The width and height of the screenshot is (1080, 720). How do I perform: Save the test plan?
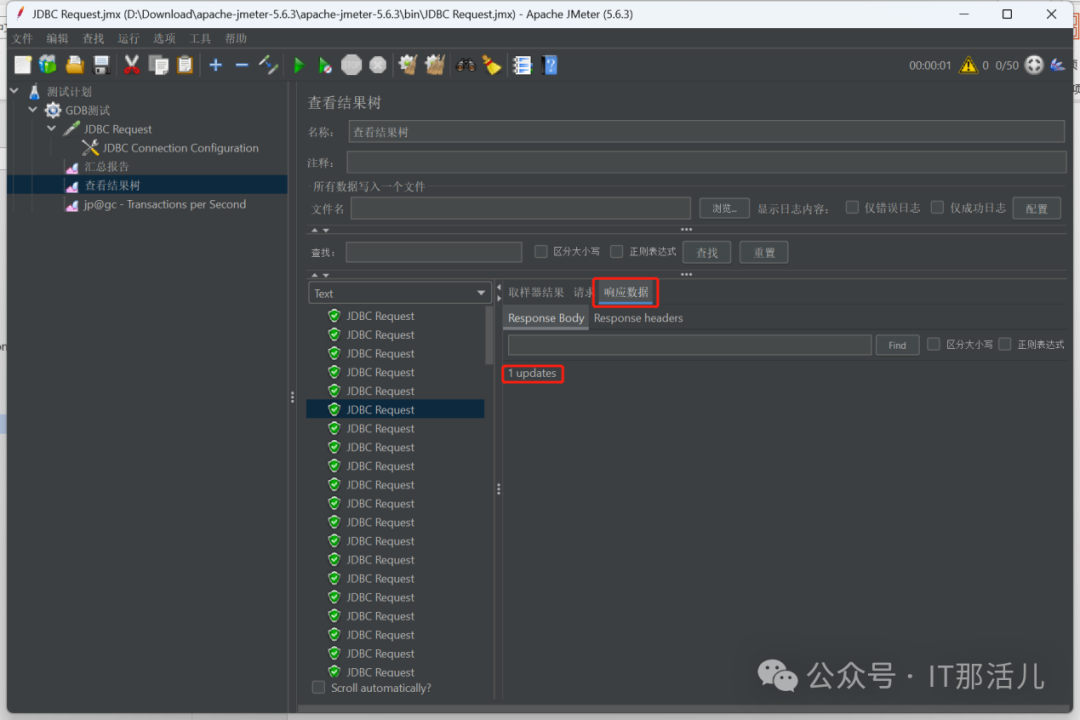[x=101, y=65]
